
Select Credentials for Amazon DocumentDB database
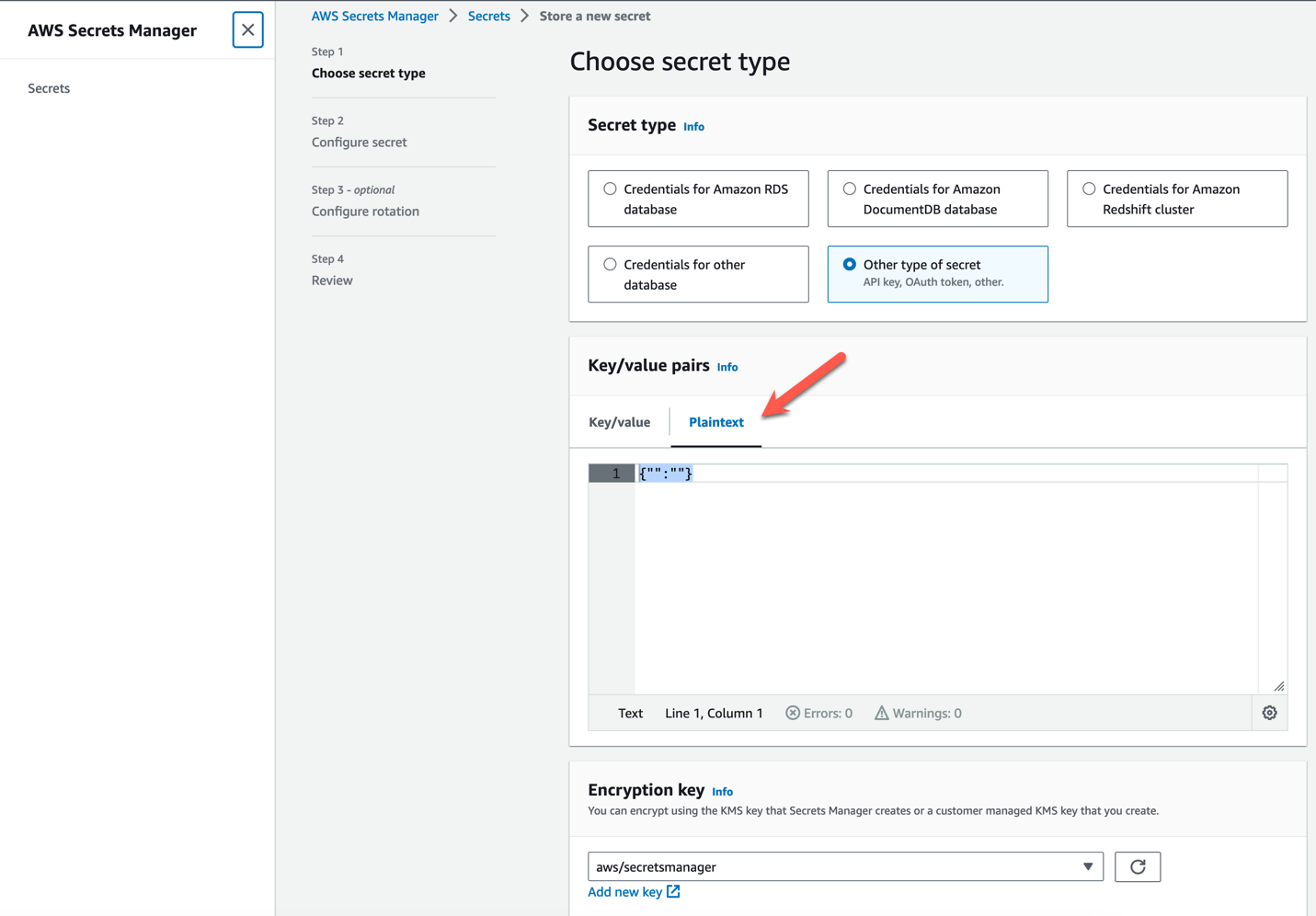[x=937, y=199]
